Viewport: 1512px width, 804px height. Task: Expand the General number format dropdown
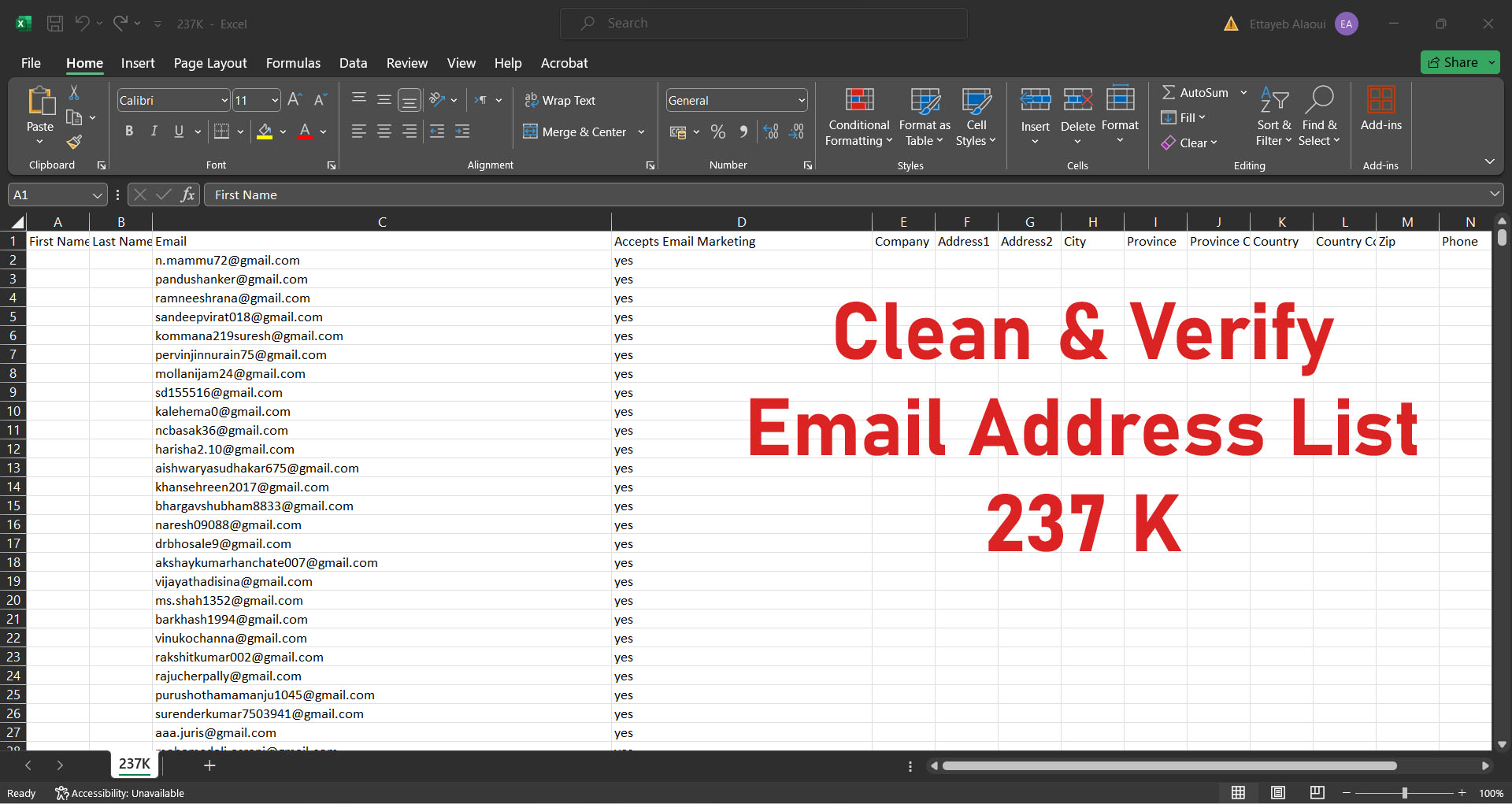802,101
